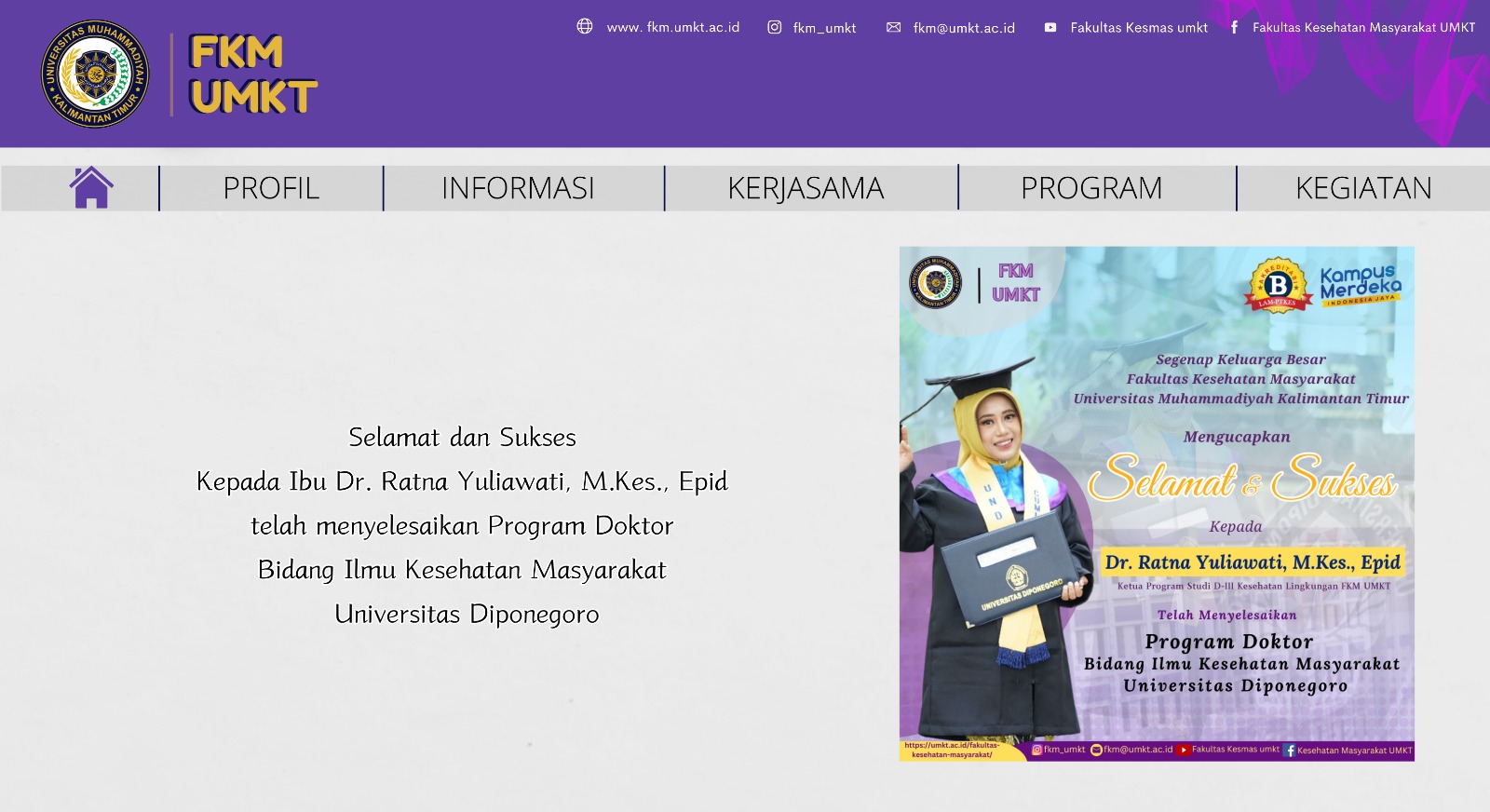Open the PROGRAM menu
This screenshot has height=812, width=1490.
tap(1091, 188)
